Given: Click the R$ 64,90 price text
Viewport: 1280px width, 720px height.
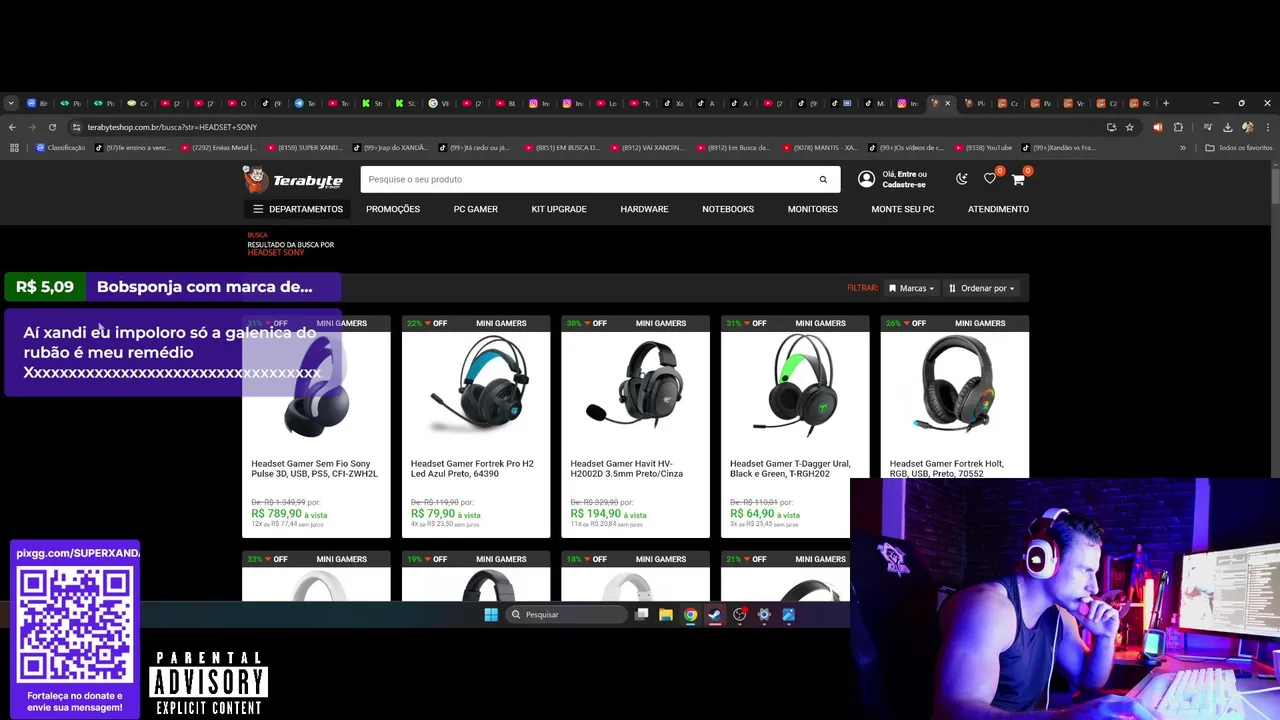Looking at the screenshot, I should click(752, 514).
